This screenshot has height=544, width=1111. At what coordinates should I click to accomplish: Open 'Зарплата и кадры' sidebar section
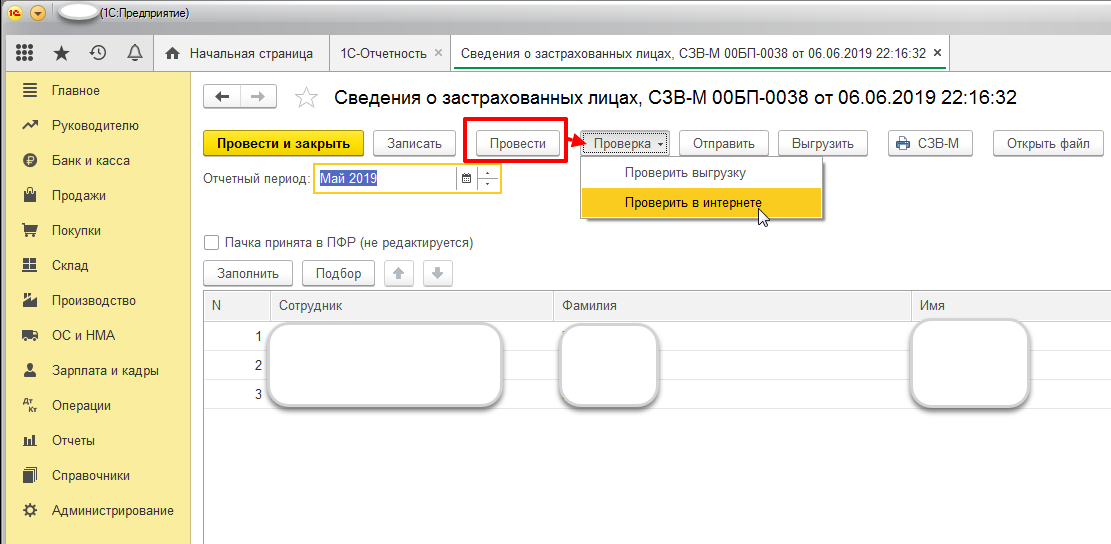tap(105, 370)
